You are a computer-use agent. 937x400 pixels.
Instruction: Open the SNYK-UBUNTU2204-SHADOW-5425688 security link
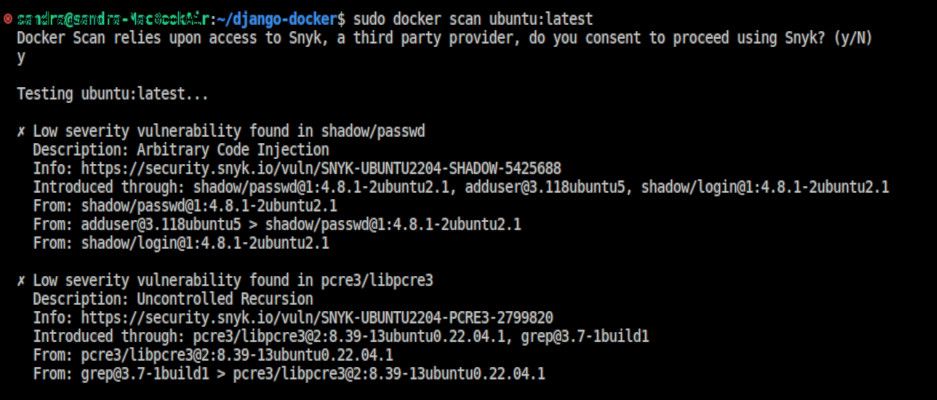pos(320,168)
